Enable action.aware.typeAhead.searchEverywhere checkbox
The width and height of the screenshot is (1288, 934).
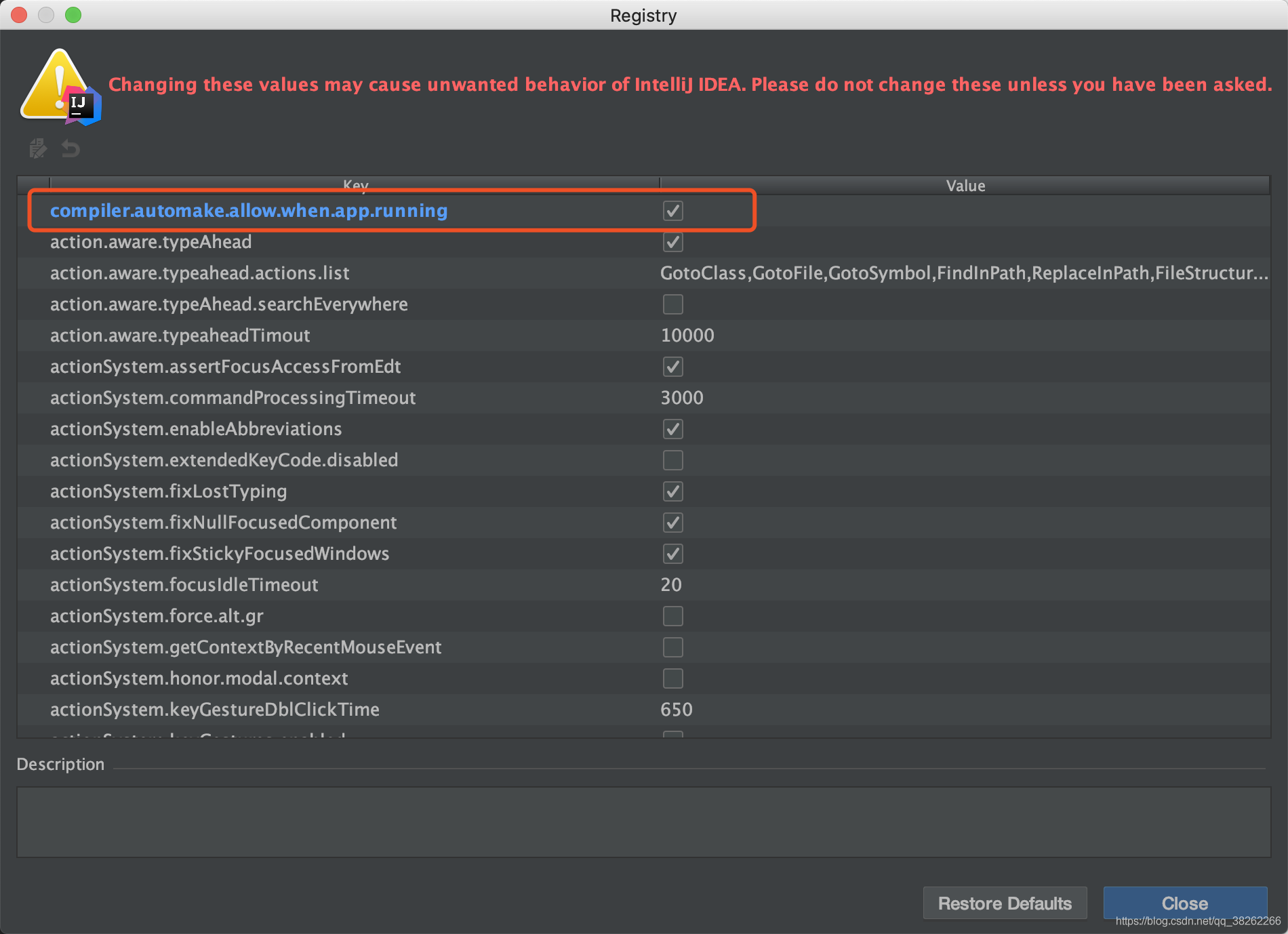click(672, 304)
